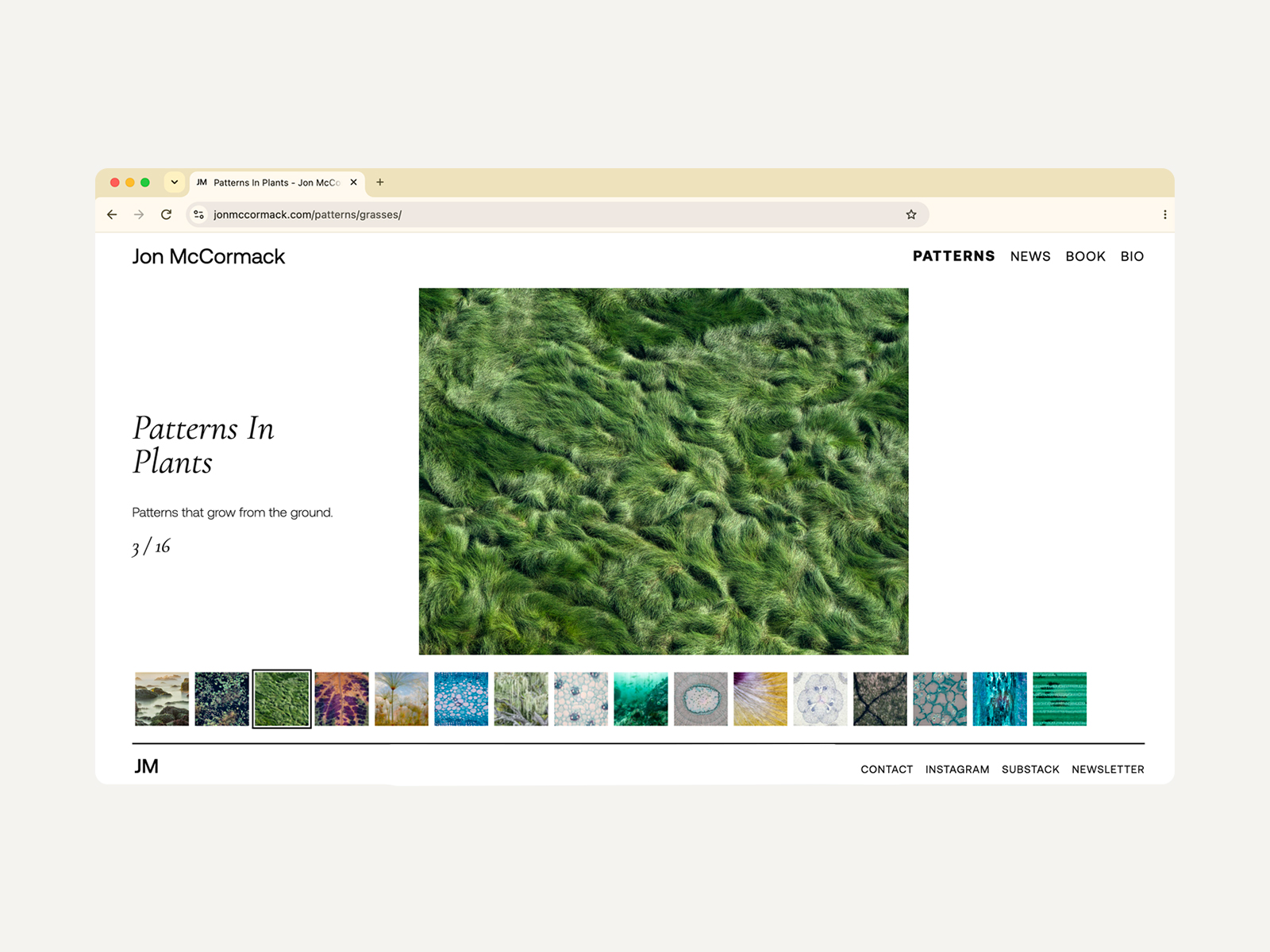Viewport: 1270px width, 952px height.
Task: Open the Chrome three-dot menu
Action: tap(1164, 214)
